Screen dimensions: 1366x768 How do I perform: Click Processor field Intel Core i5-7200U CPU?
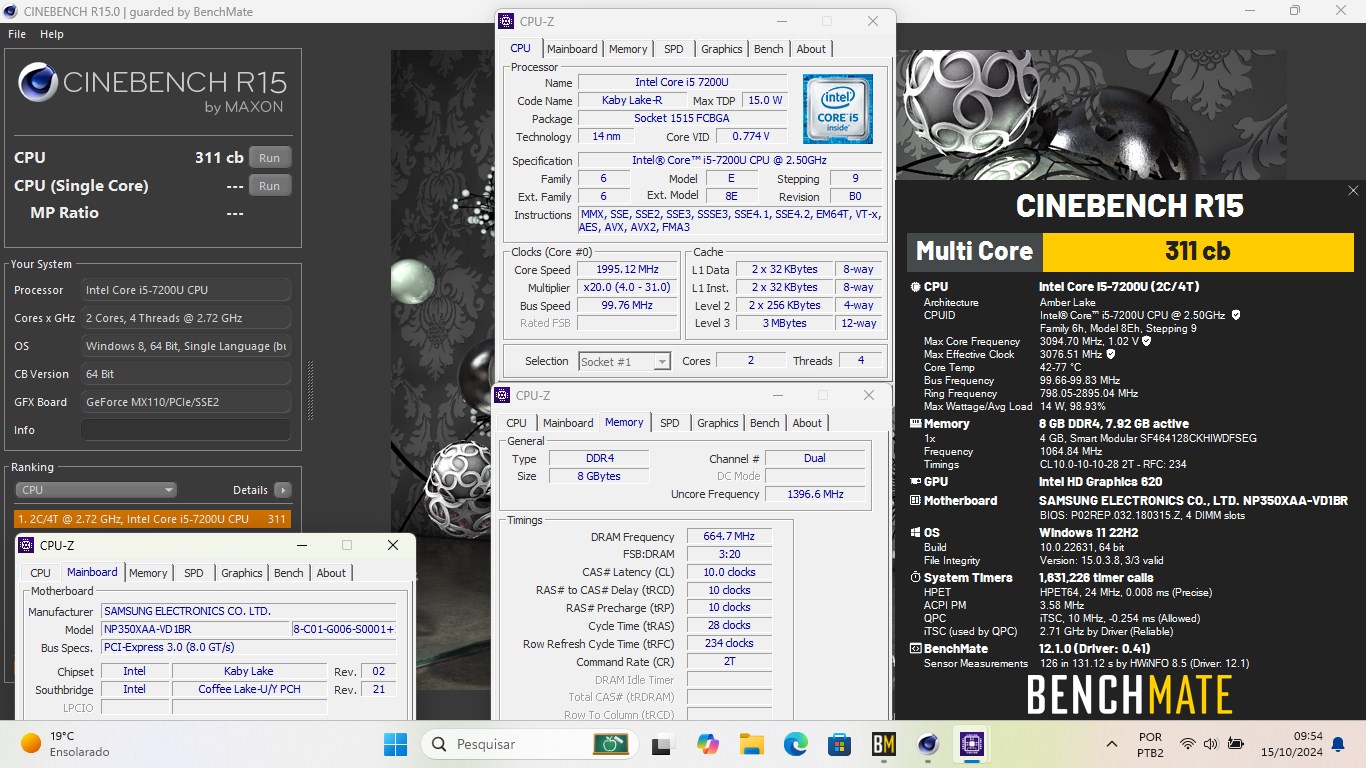186,290
